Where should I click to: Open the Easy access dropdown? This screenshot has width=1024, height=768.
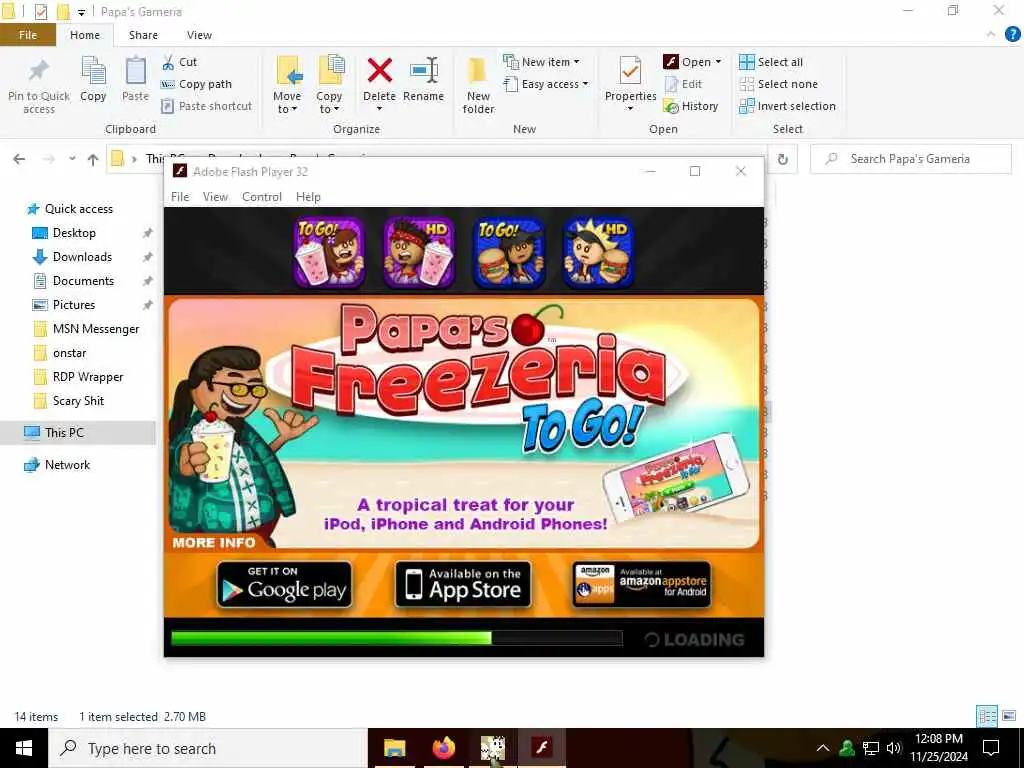coord(546,84)
